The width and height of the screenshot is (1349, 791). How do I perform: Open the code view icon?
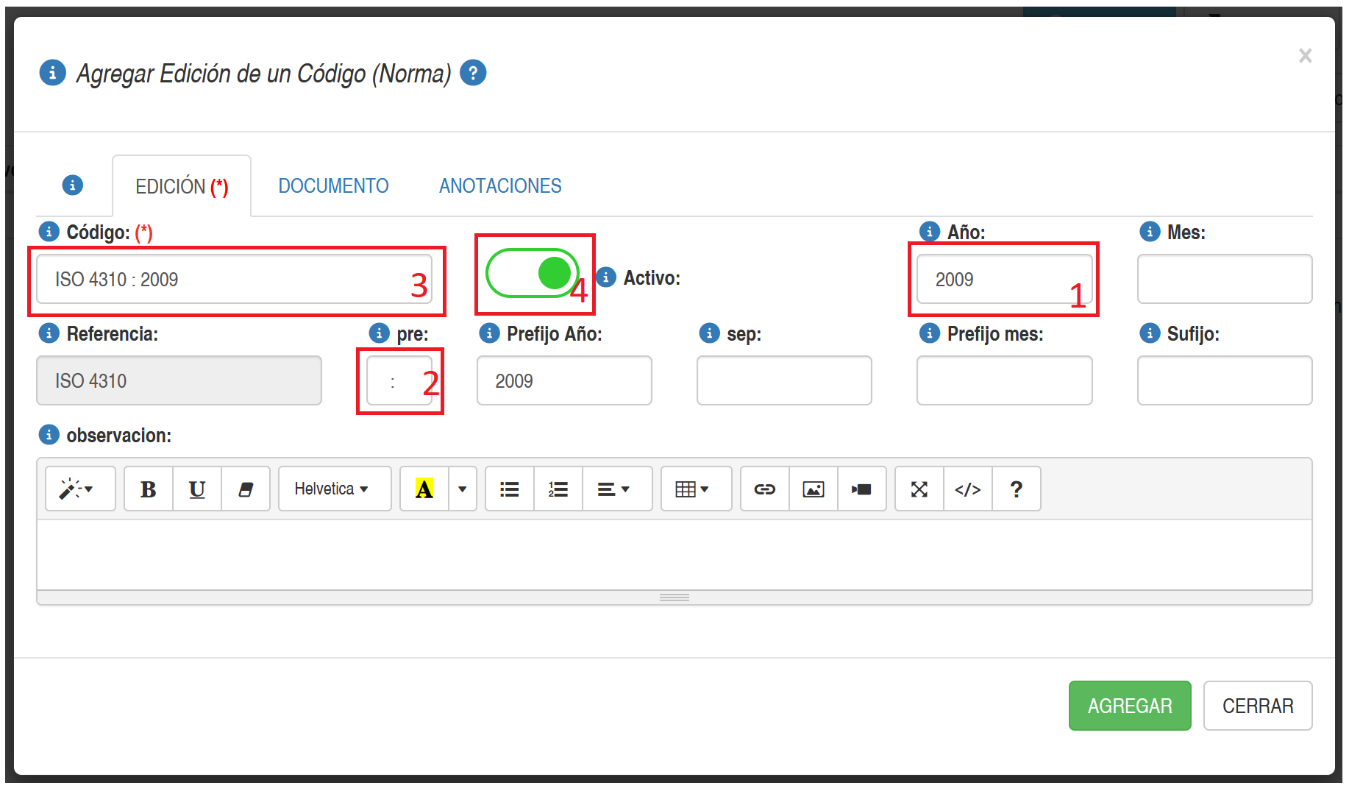tap(968, 489)
